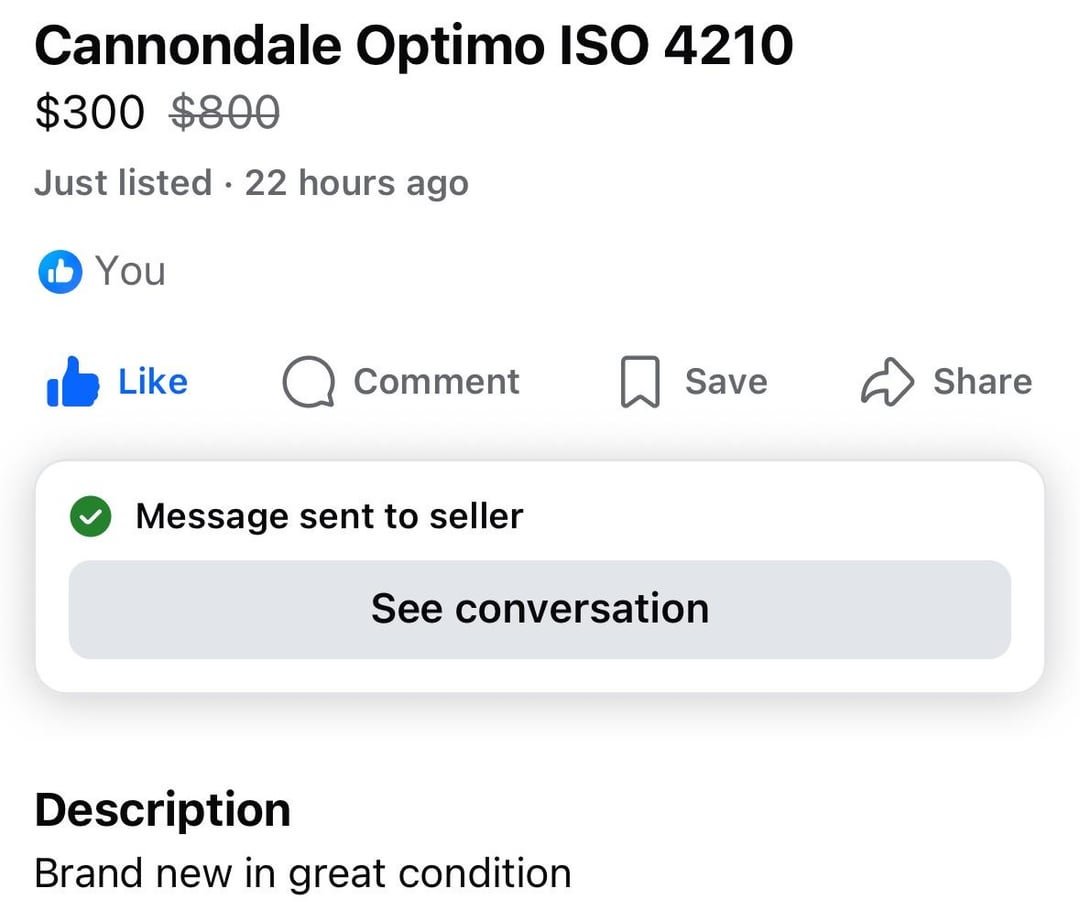This screenshot has width=1080, height=910.
Task: Click 'Brand new in great condition' description text
Action: pyautogui.click(x=302, y=873)
